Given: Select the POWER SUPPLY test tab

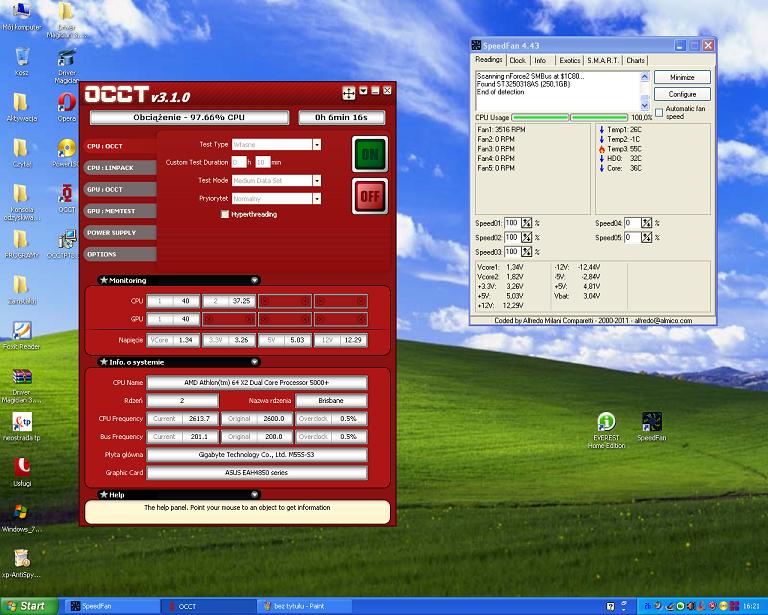Looking at the screenshot, I should [120, 233].
